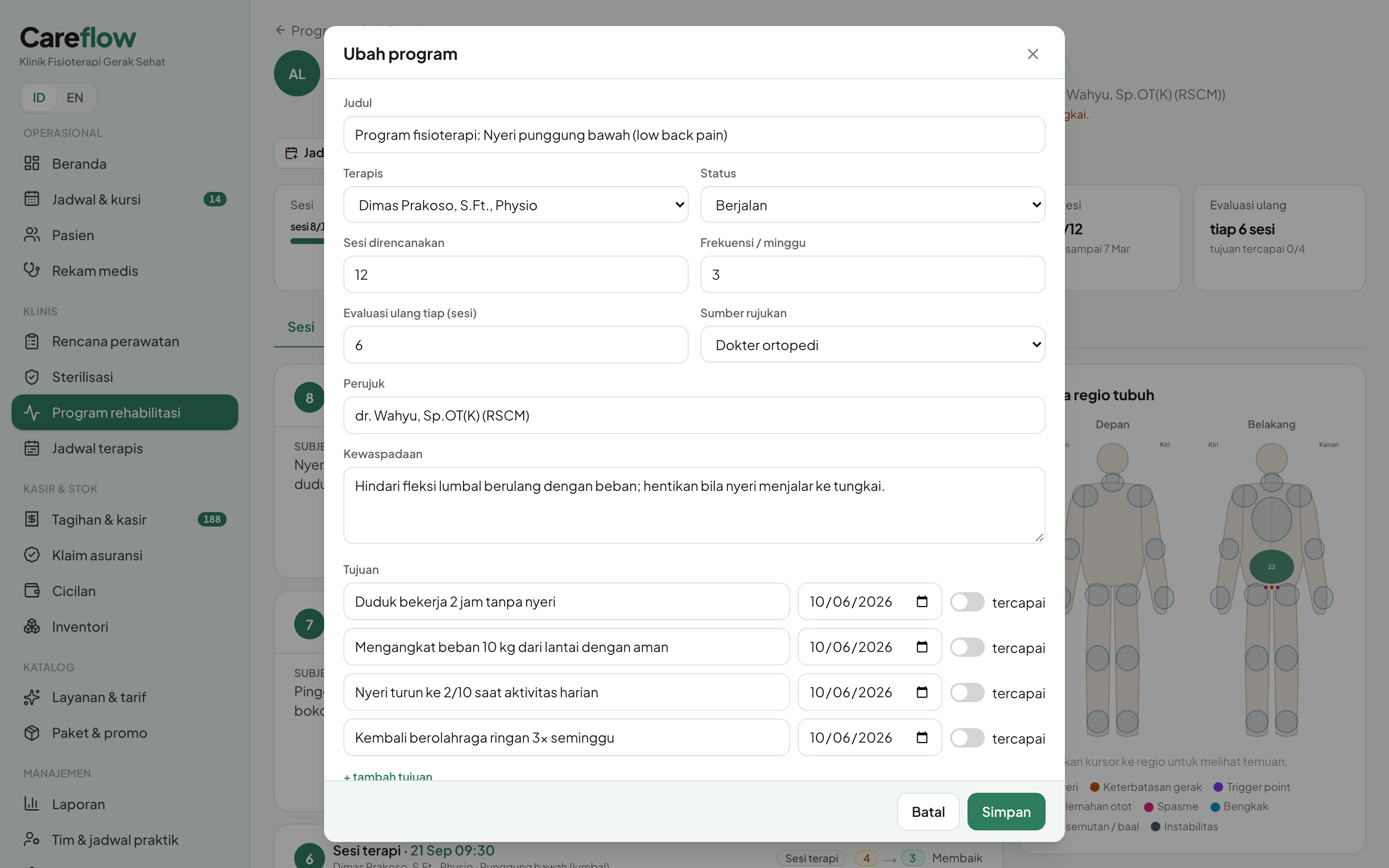
Task: Open Beranda dashboard icon in sidebar
Action: tap(31, 163)
